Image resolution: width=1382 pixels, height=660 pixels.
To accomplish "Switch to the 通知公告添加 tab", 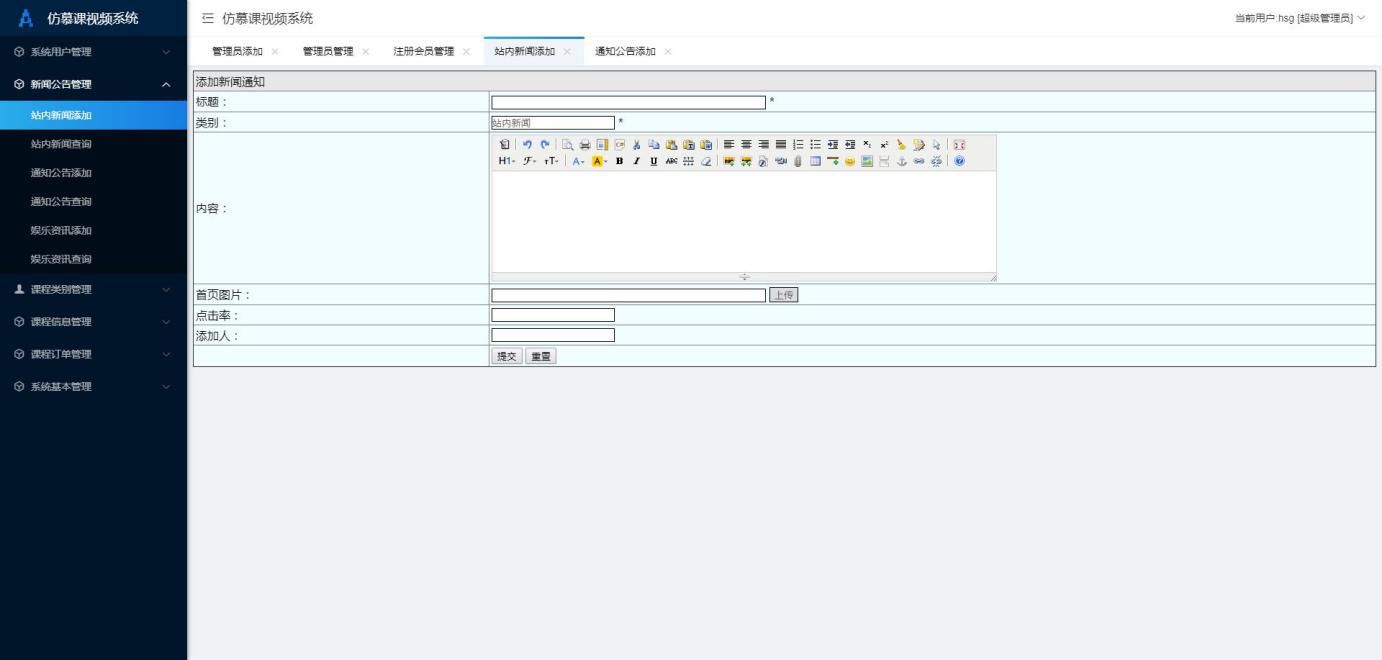I will pos(625,52).
